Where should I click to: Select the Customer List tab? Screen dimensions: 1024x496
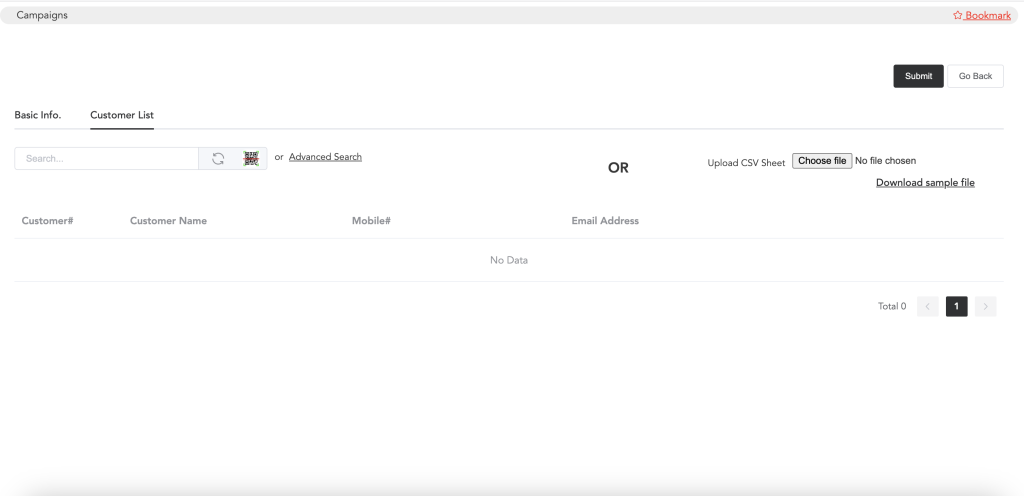click(122, 115)
